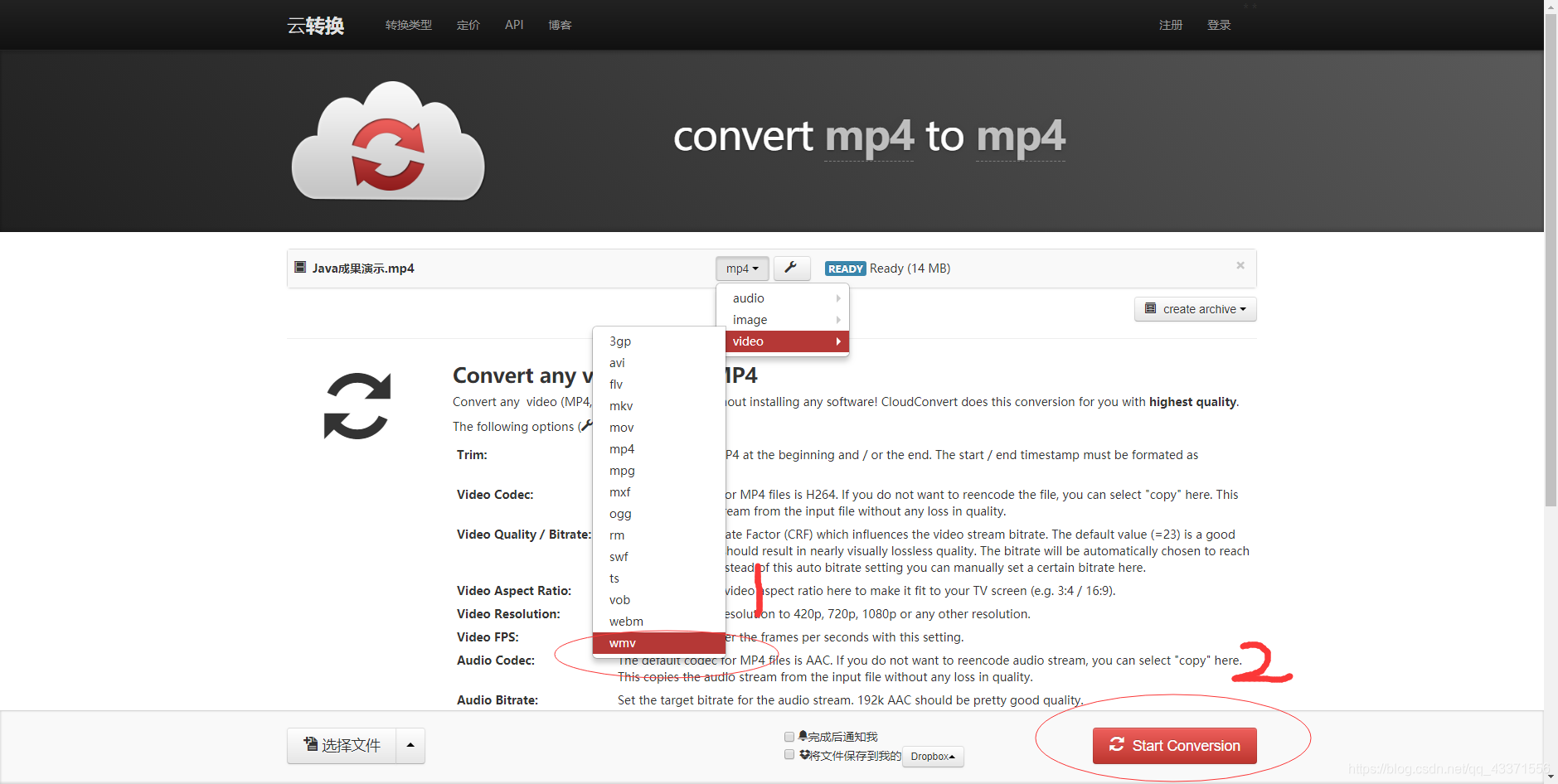The image size is (1558, 784).
Task: Choose mov format
Action: [x=659, y=428]
